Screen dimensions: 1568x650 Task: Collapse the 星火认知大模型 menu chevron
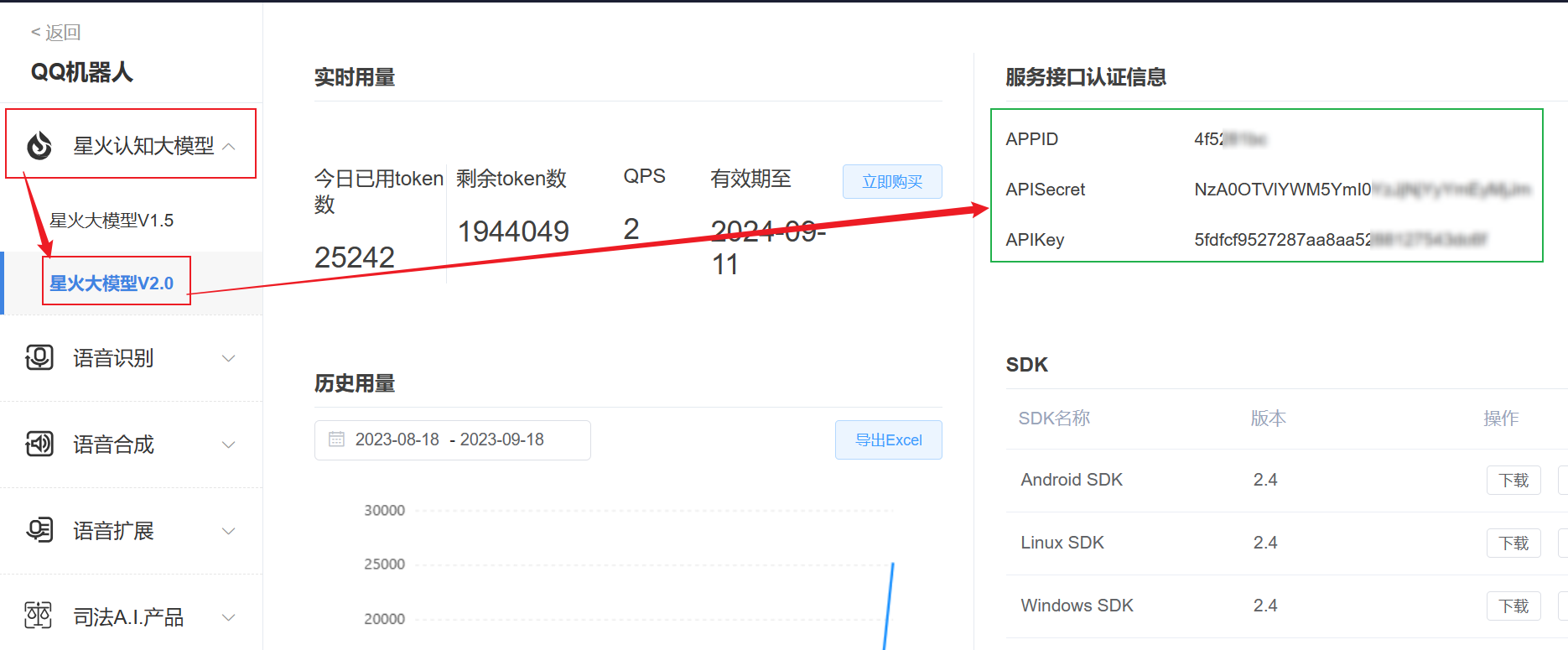tap(229, 146)
